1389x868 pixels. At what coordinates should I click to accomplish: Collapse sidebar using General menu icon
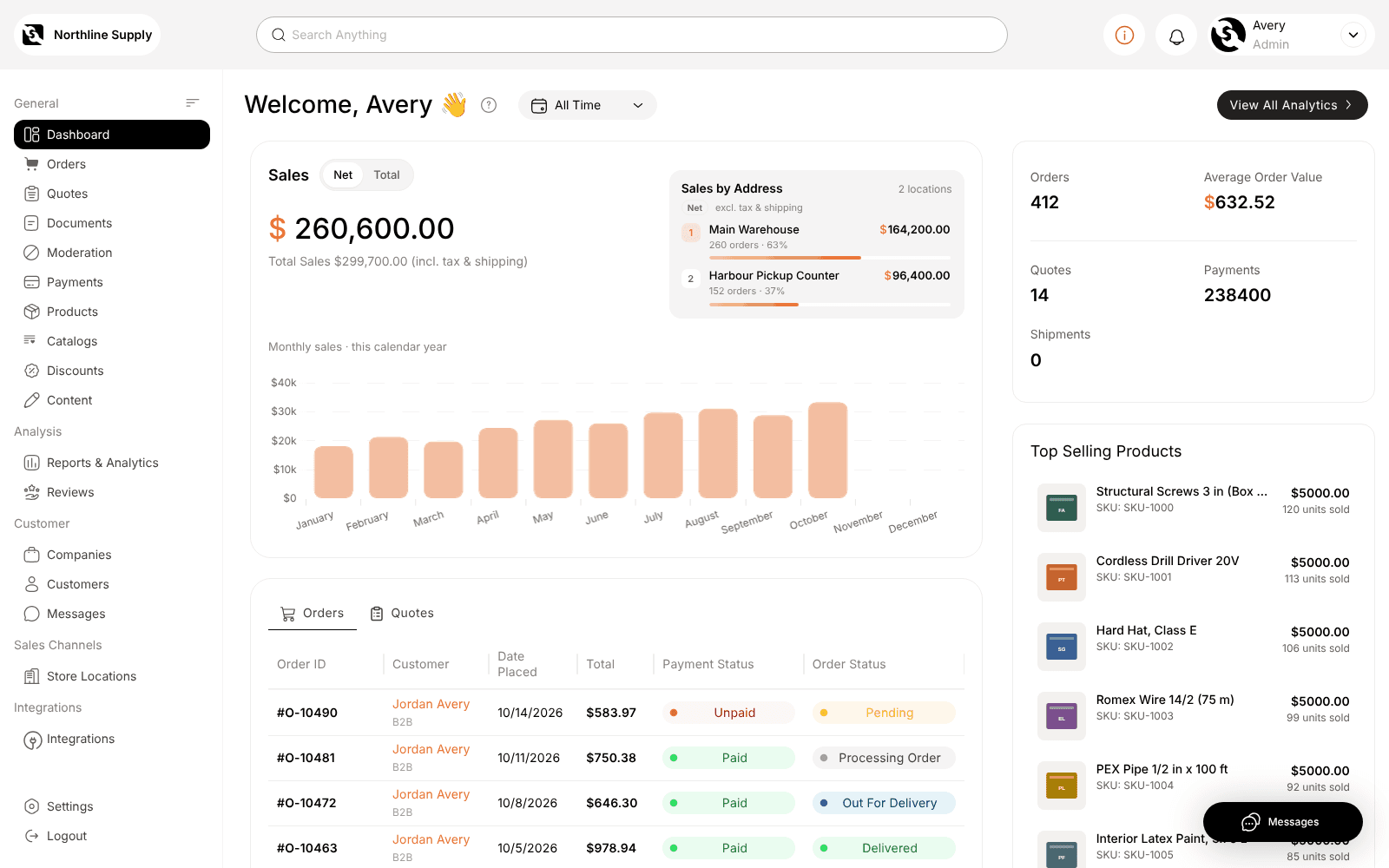pyautogui.click(x=193, y=103)
